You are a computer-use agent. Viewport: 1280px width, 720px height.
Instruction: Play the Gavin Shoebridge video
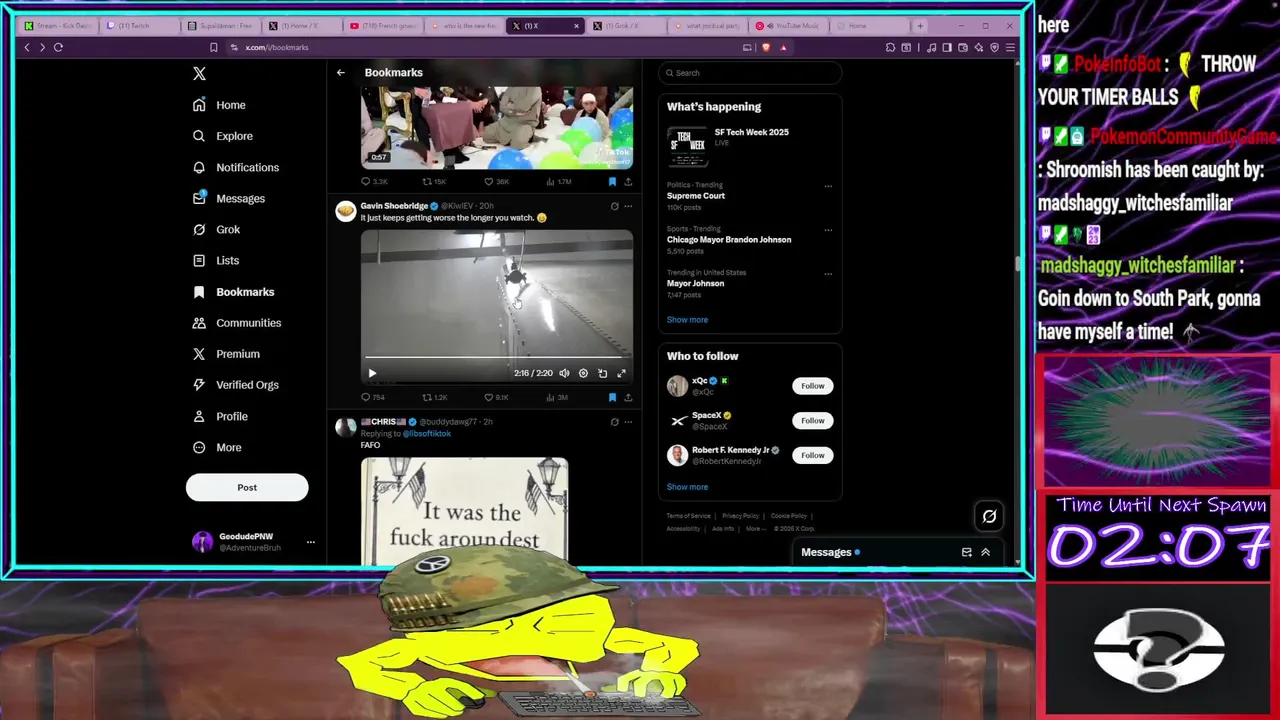click(372, 373)
